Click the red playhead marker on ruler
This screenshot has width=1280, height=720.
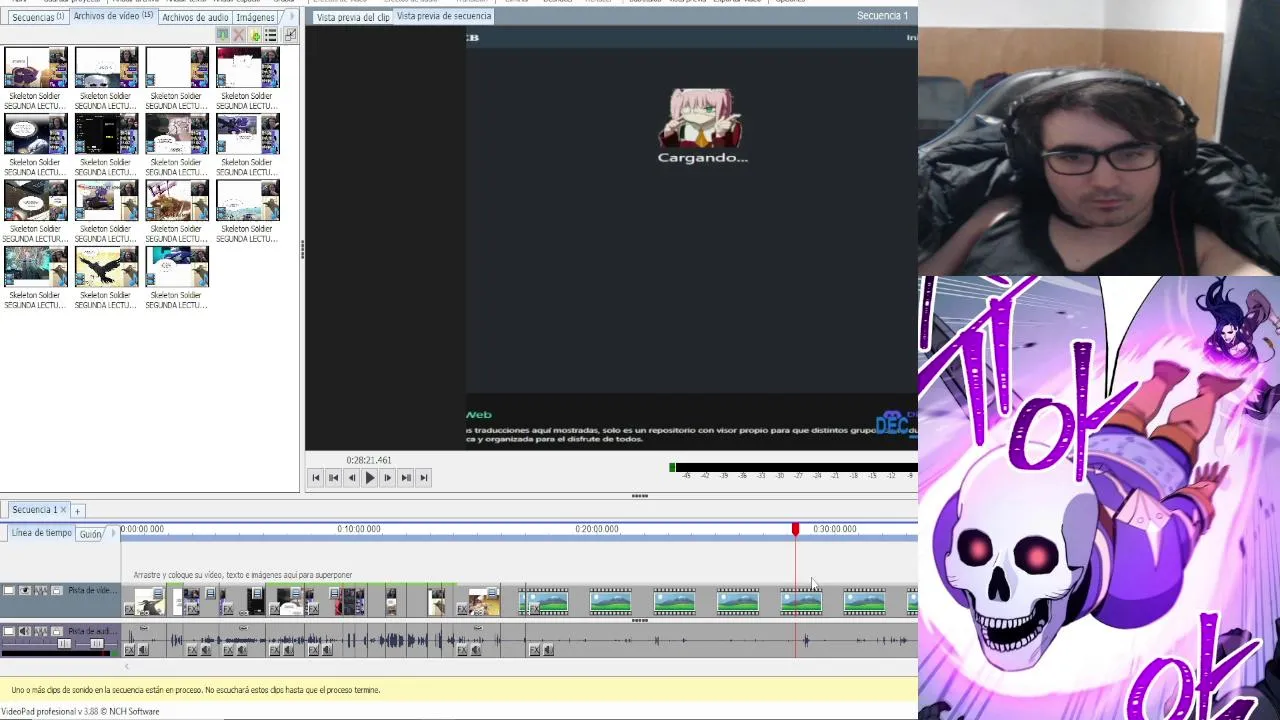[x=796, y=528]
